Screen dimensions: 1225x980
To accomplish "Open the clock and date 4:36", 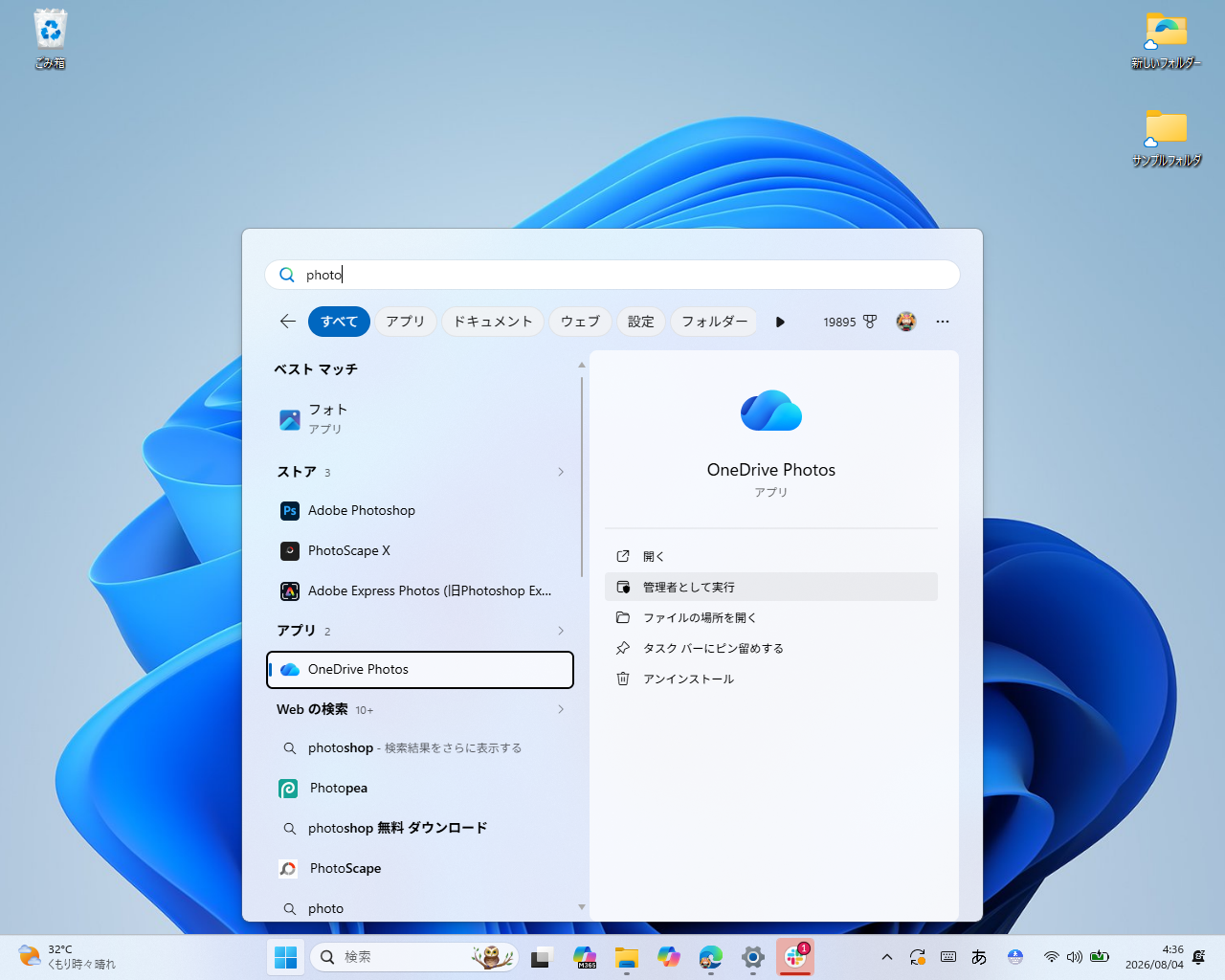I will 1154,957.
